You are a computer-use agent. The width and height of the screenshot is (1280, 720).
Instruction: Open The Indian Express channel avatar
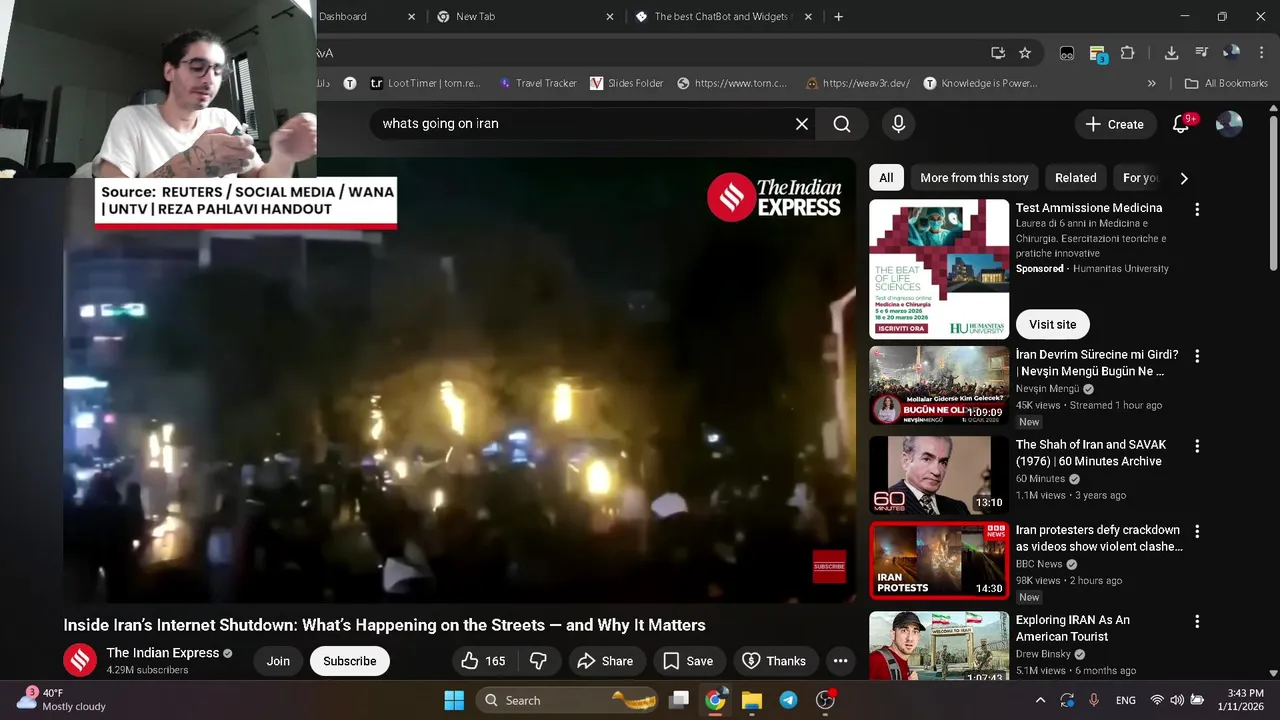[80, 660]
